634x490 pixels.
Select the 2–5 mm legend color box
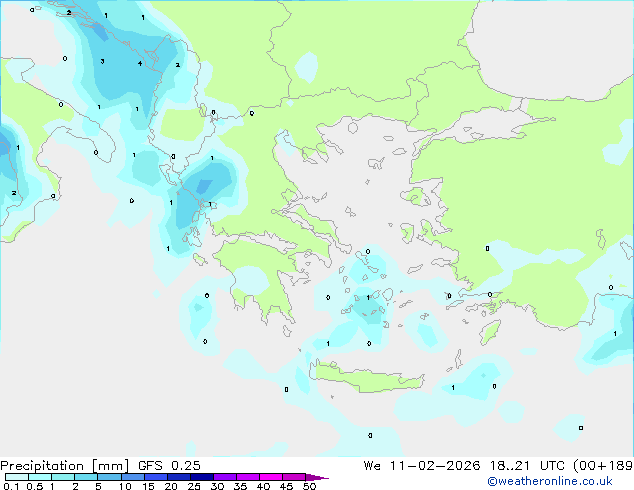click(86, 477)
